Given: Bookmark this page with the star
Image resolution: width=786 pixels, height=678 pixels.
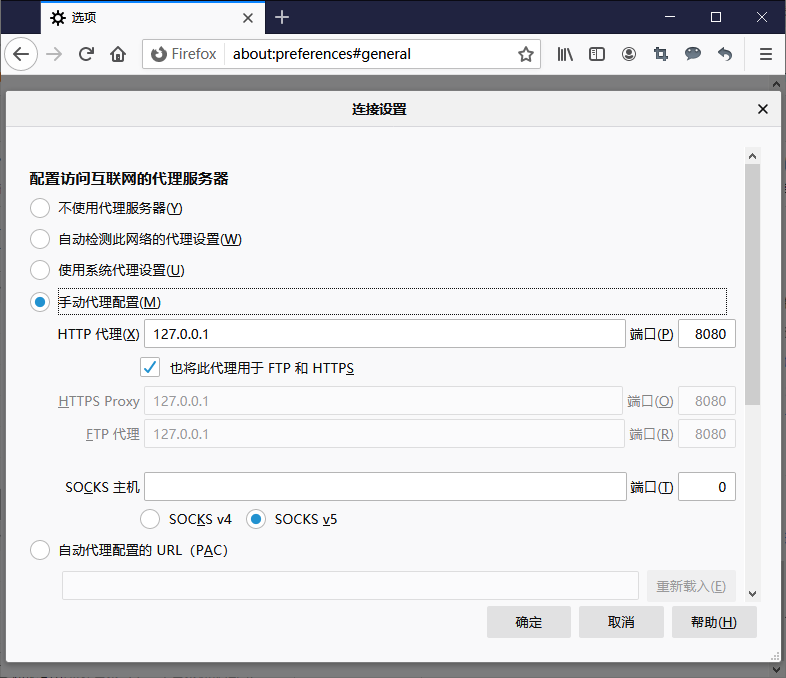Looking at the screenshot, I should [x=525, y=54].
